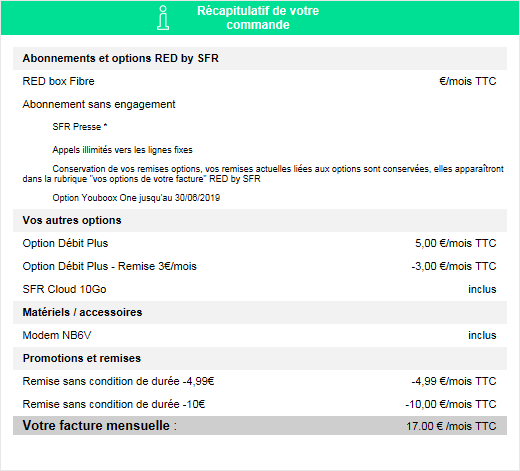Click the 'Option Débit Plus' label
Viewport: 520px width, 471px height.
coord(65,243)
